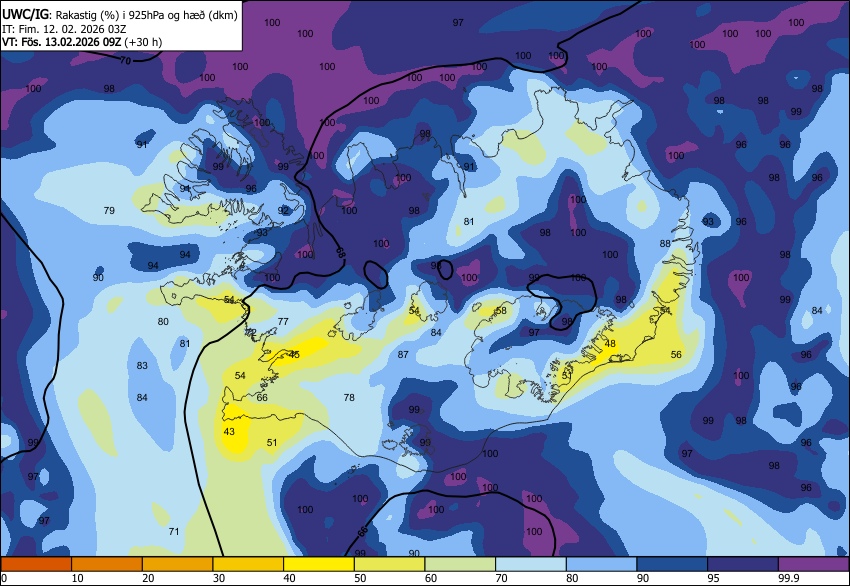
Task: Click the humidity value "83" on the map
Action: [142, 365]
